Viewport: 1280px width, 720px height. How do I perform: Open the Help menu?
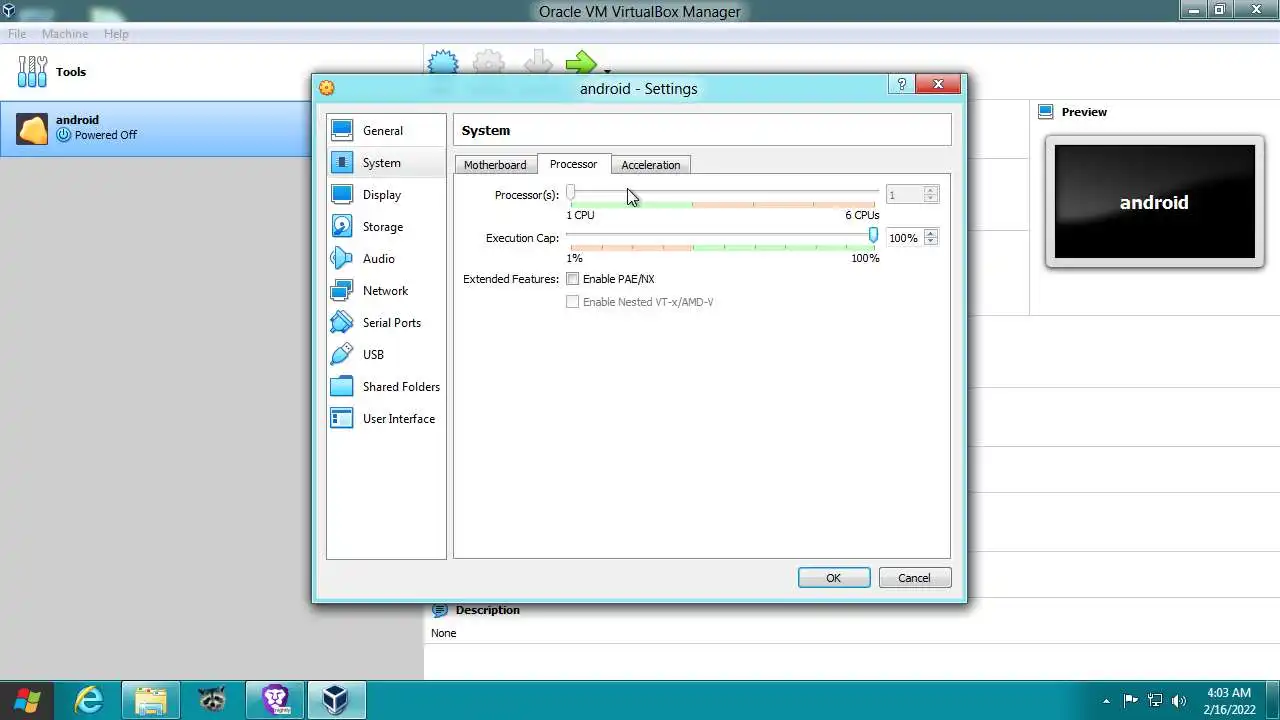click(116, 33)
